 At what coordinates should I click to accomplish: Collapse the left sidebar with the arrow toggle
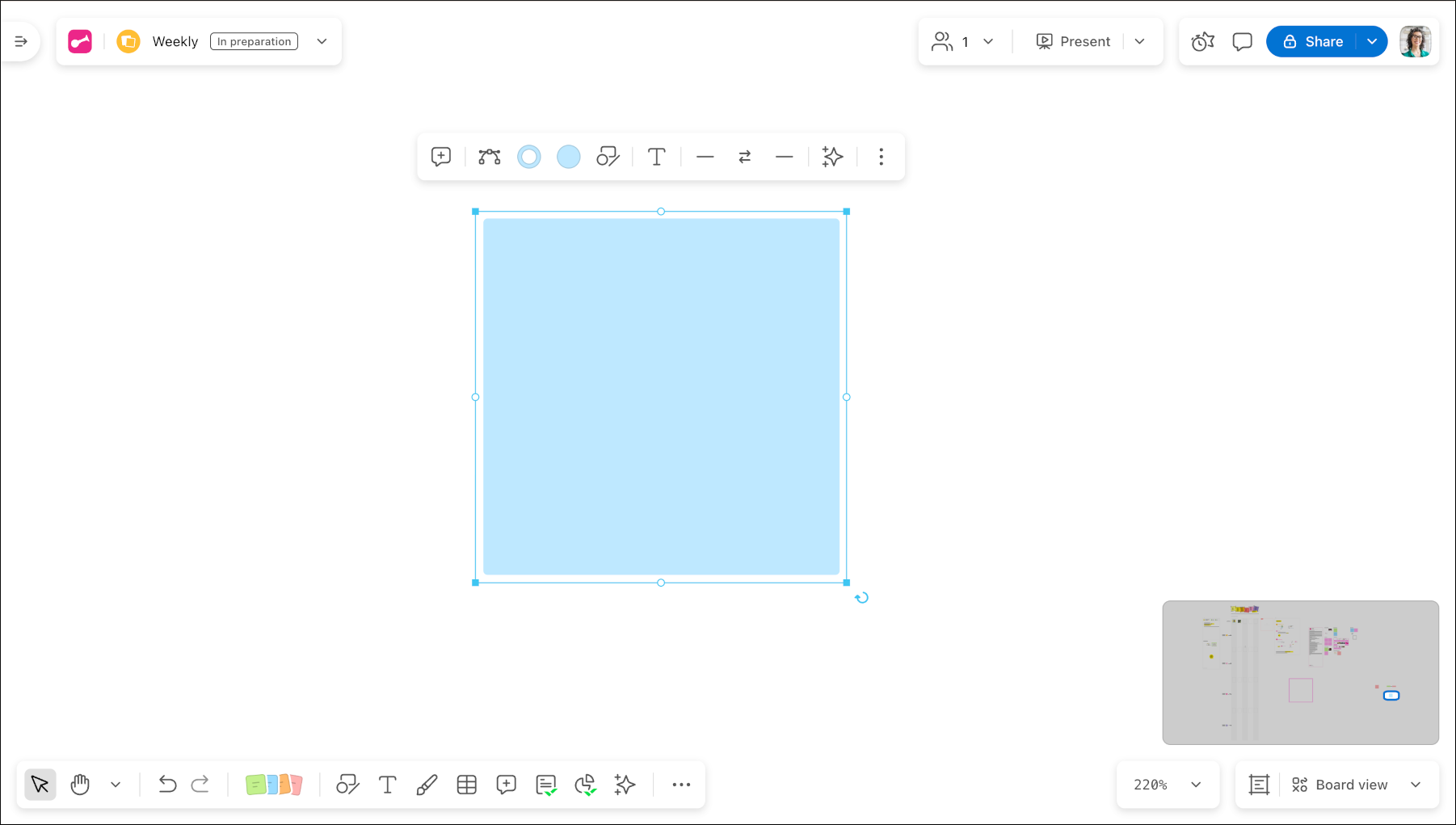20,41
